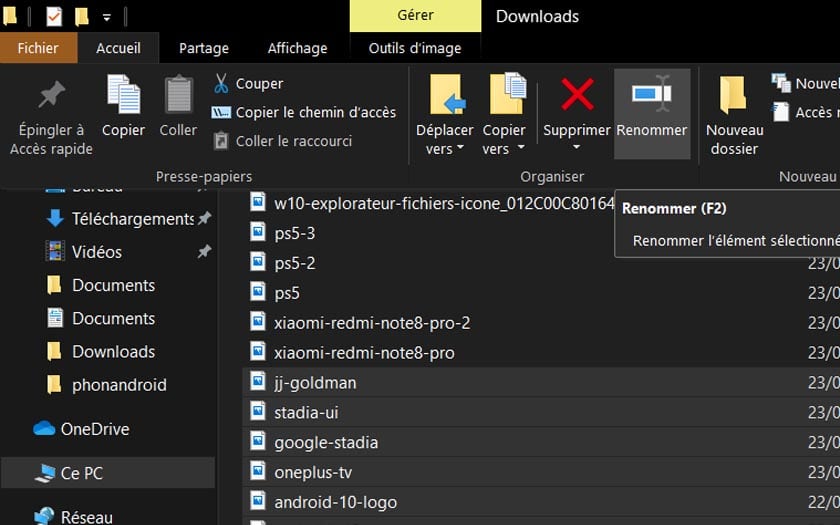Click the Couper scissors button

[248, 84]
